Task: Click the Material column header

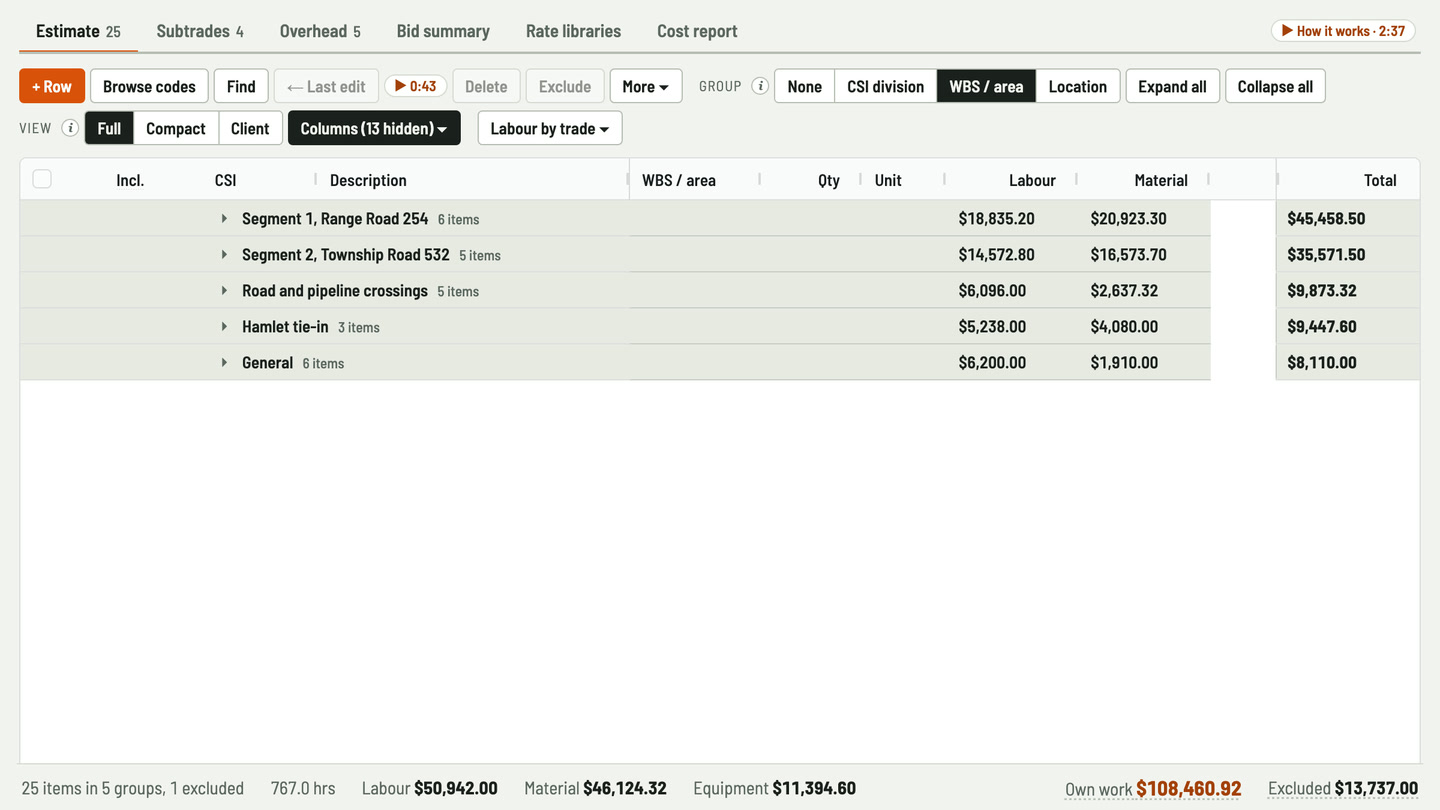Action: click(x=1161, y=180)
